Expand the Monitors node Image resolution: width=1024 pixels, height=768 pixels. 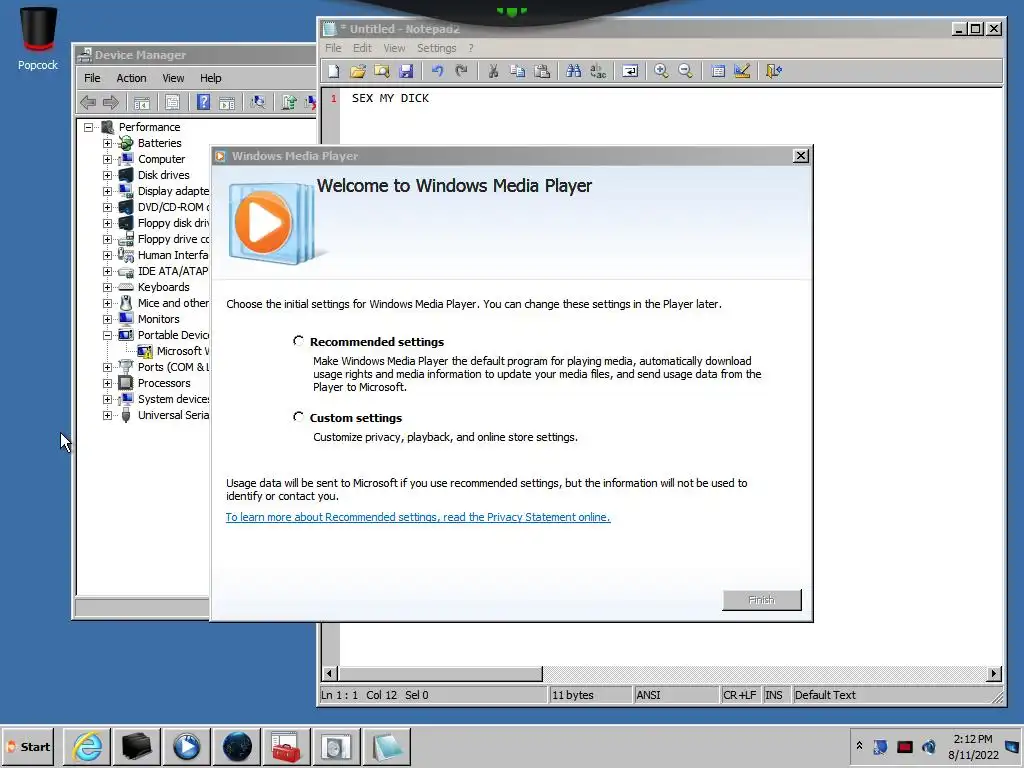[x=107, y=319]
